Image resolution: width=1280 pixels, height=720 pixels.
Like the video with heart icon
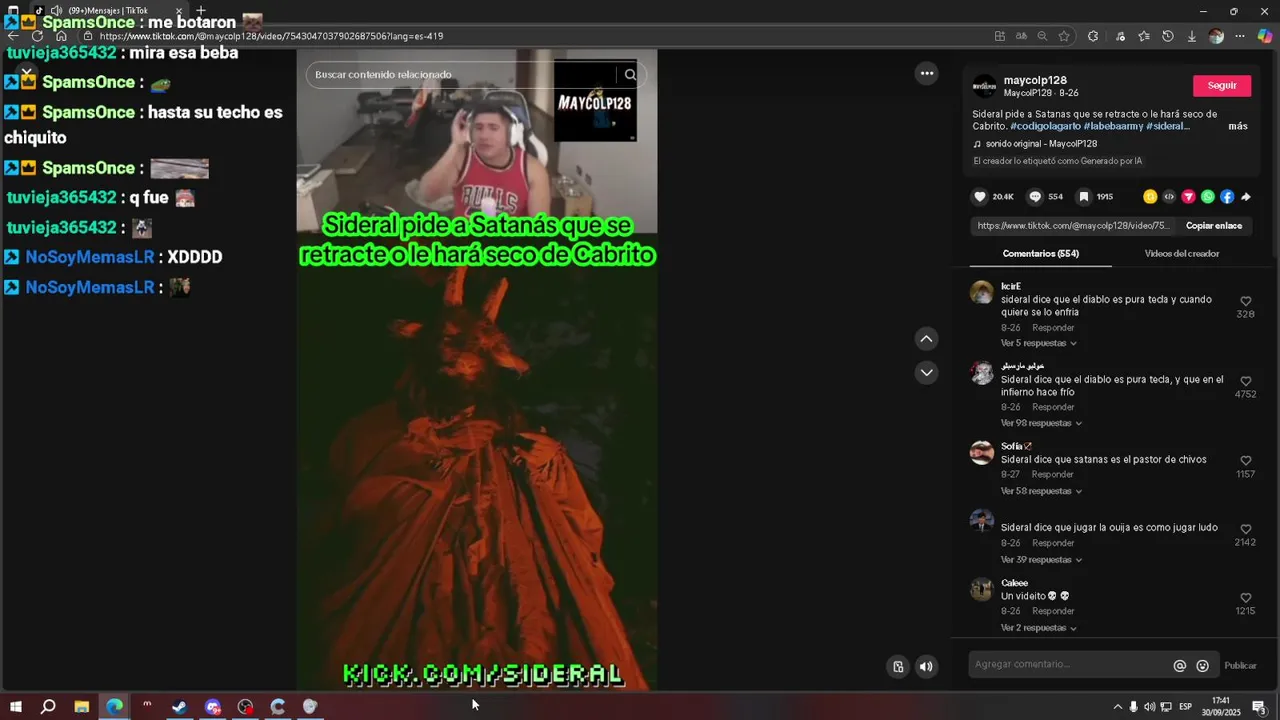(x=980, y=197)
